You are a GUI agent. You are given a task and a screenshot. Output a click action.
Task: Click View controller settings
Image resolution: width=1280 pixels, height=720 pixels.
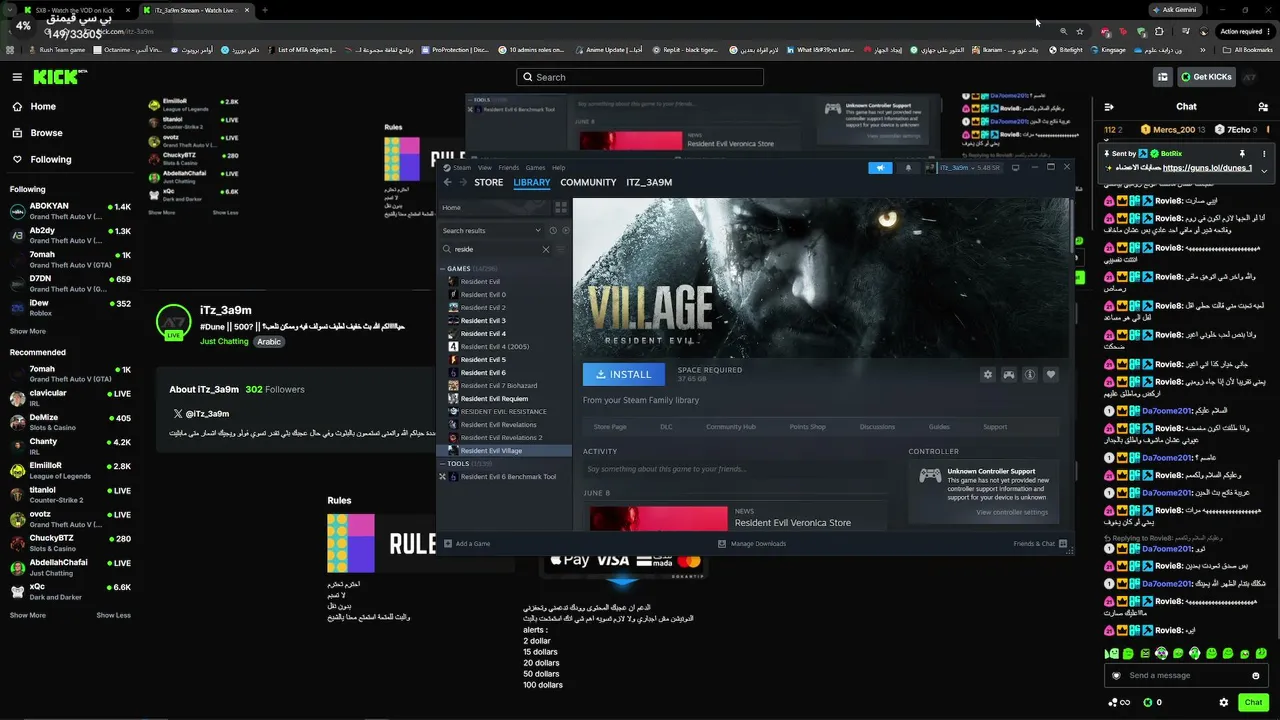pos(1012,513)
